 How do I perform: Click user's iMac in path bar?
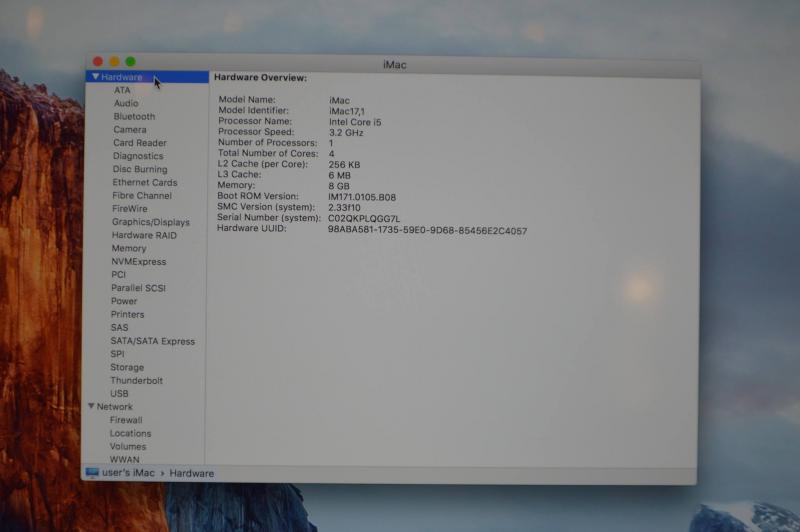128,473
